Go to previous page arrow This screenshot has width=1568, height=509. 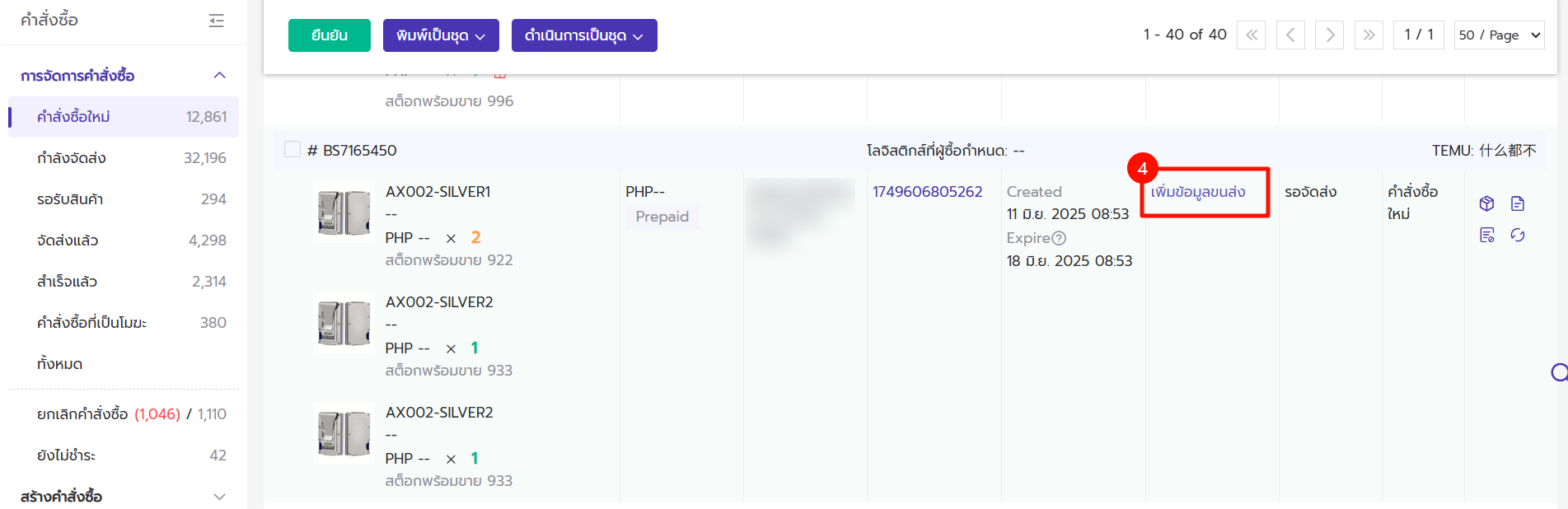click(x=1290, y=35)
